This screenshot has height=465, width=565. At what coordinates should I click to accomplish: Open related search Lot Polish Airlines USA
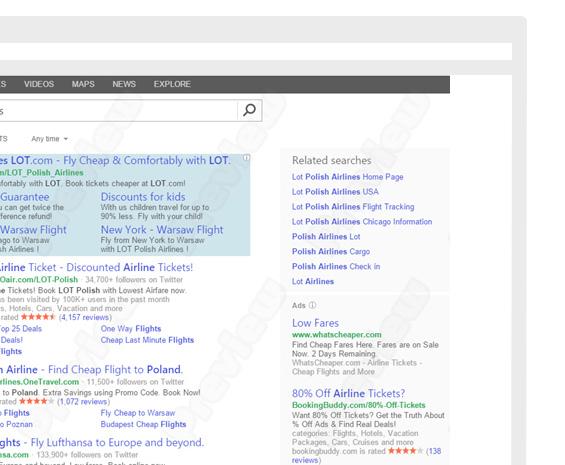(335, 192)
